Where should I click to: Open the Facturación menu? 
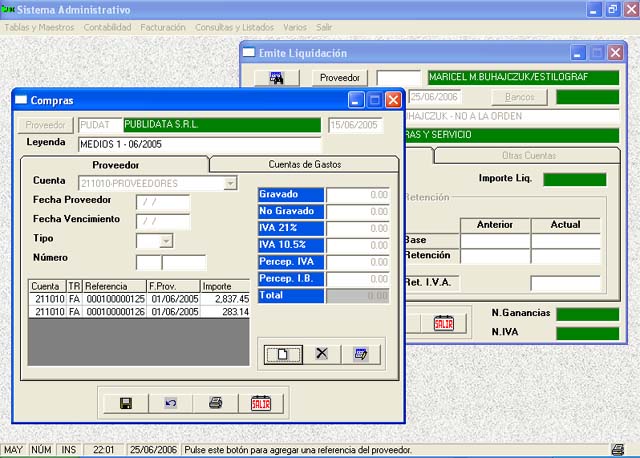click(161, 27)
